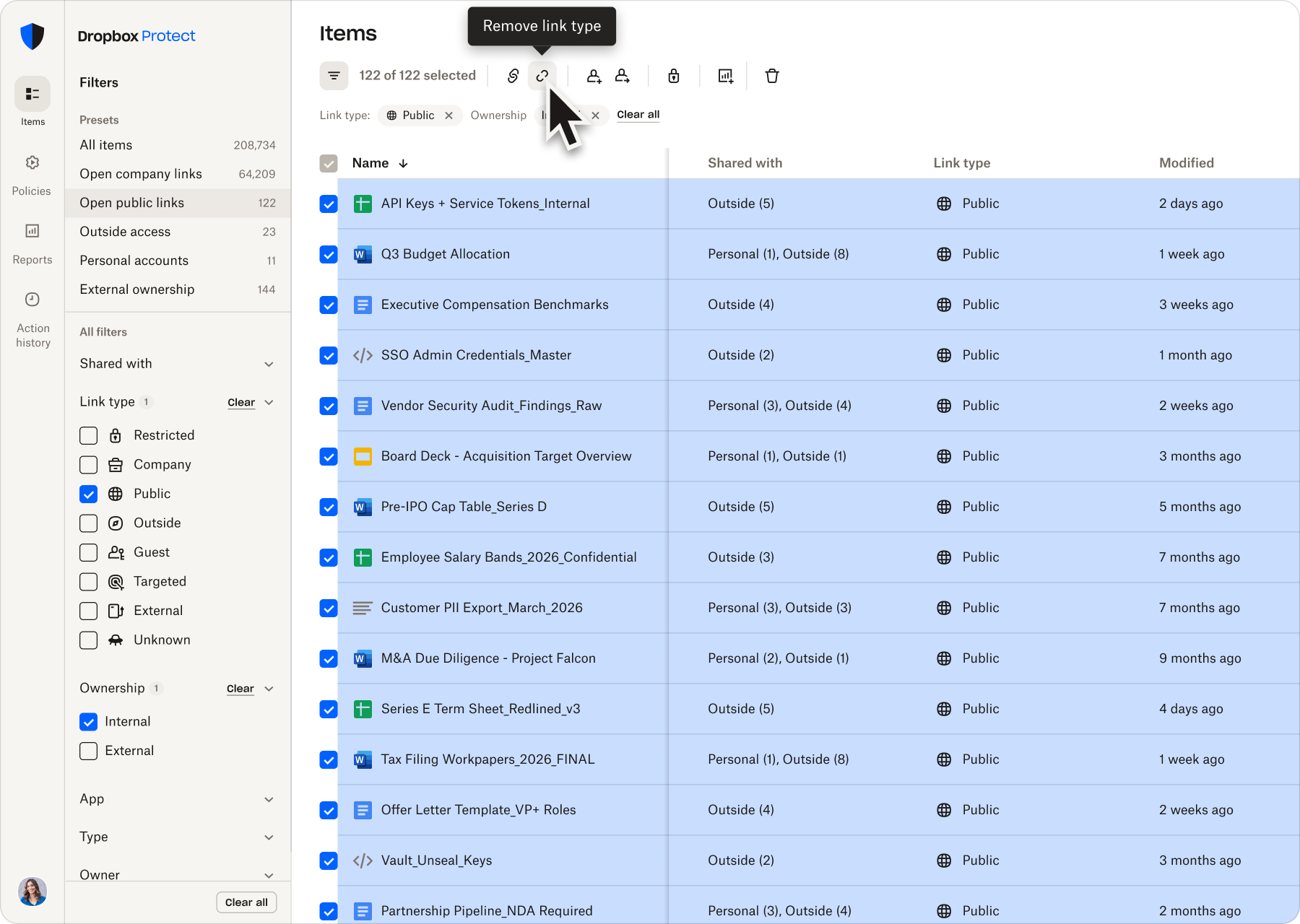
Task: Click the Dropbox Protect shield logo
Action: coord(32,36)
